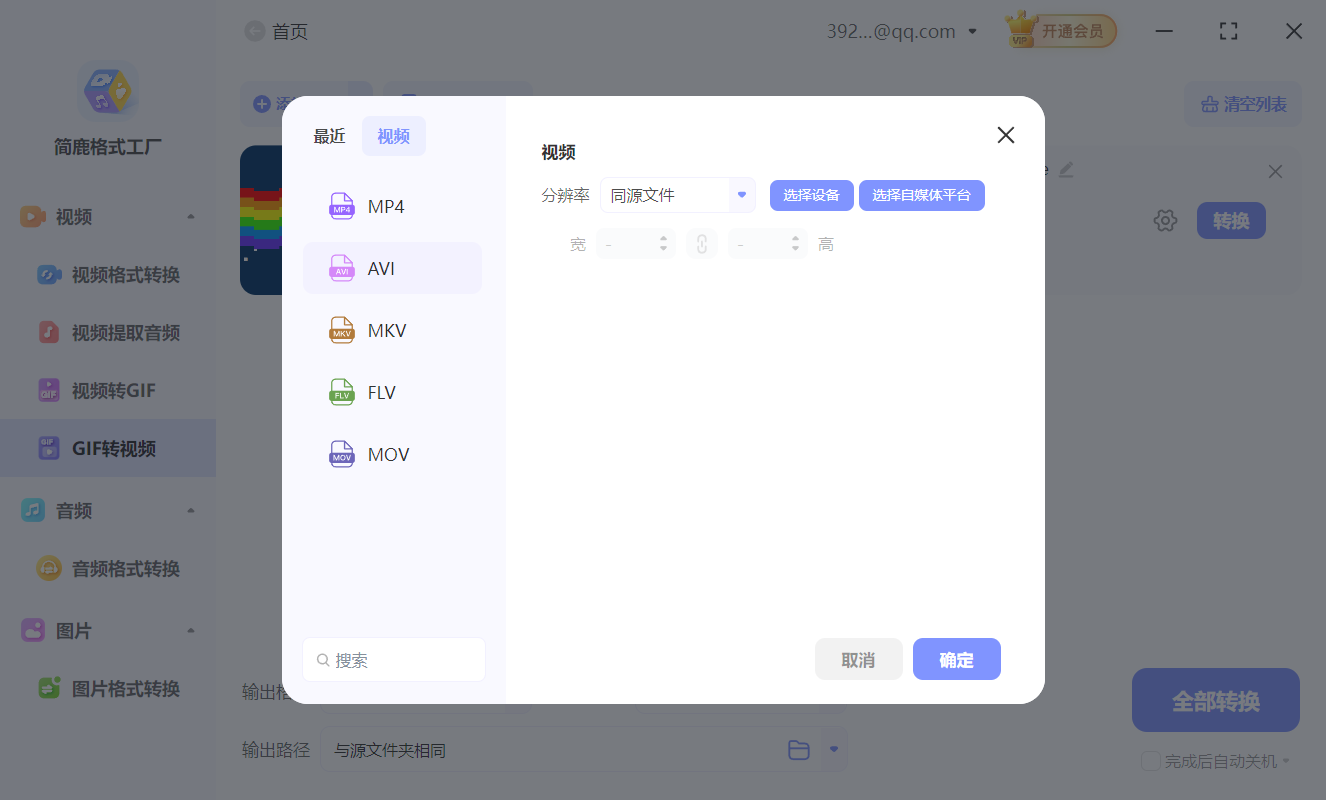
Task: Click inside the 搜索 search field
Action: pos(393,659)
